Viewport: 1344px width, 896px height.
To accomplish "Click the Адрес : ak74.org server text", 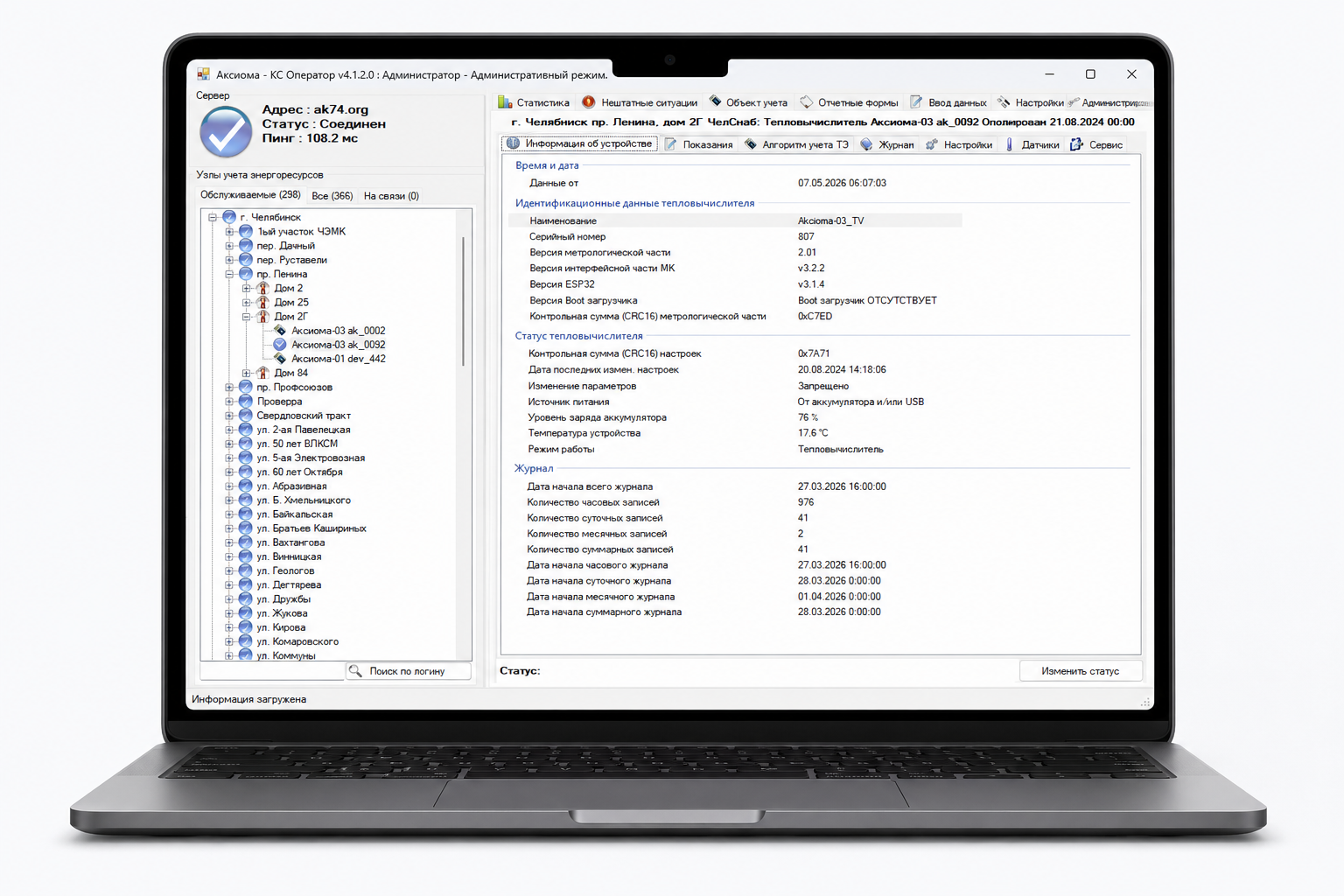I will [315, 109].
